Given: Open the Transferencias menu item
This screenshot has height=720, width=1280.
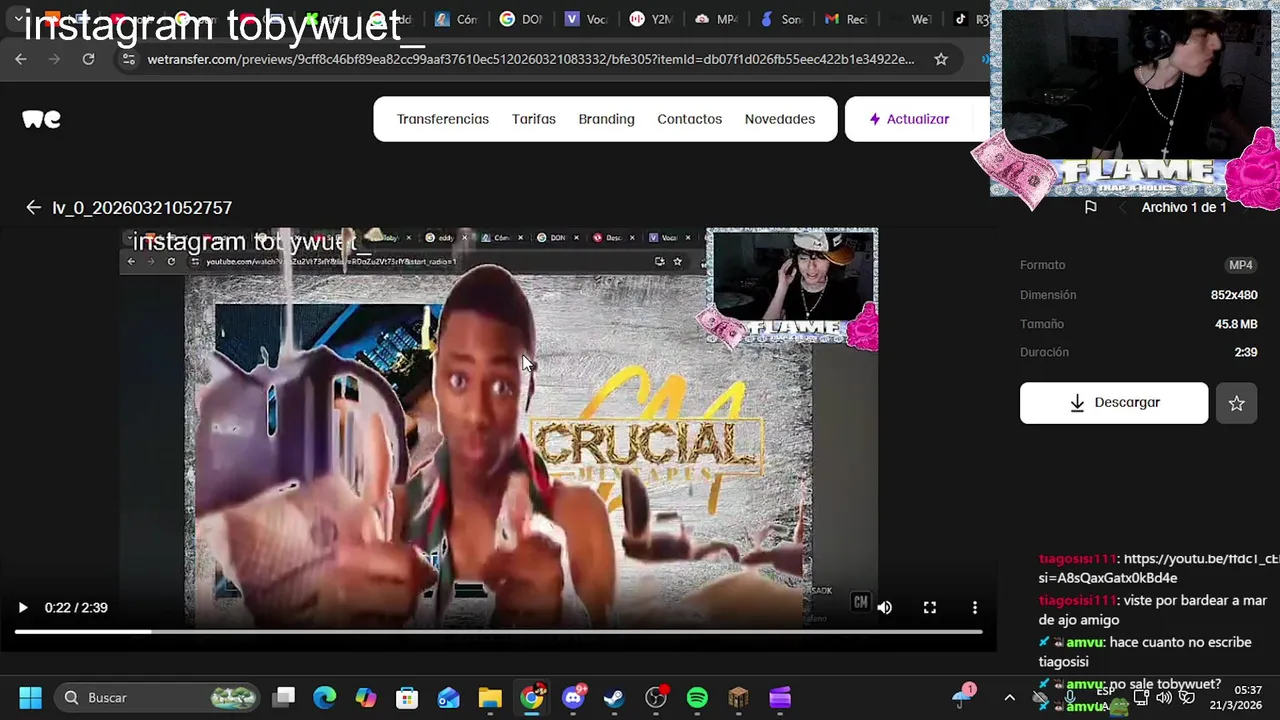Looking at the screenshot, I should [443, 119].
